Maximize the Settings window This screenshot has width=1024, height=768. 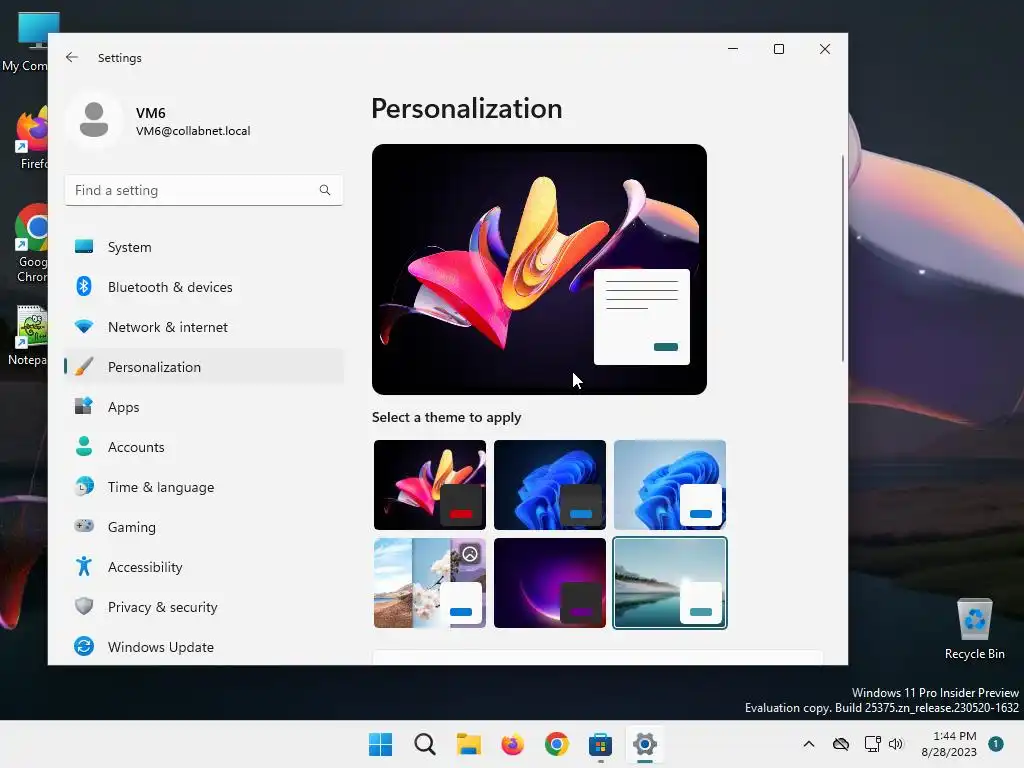[x=778, y=49]
